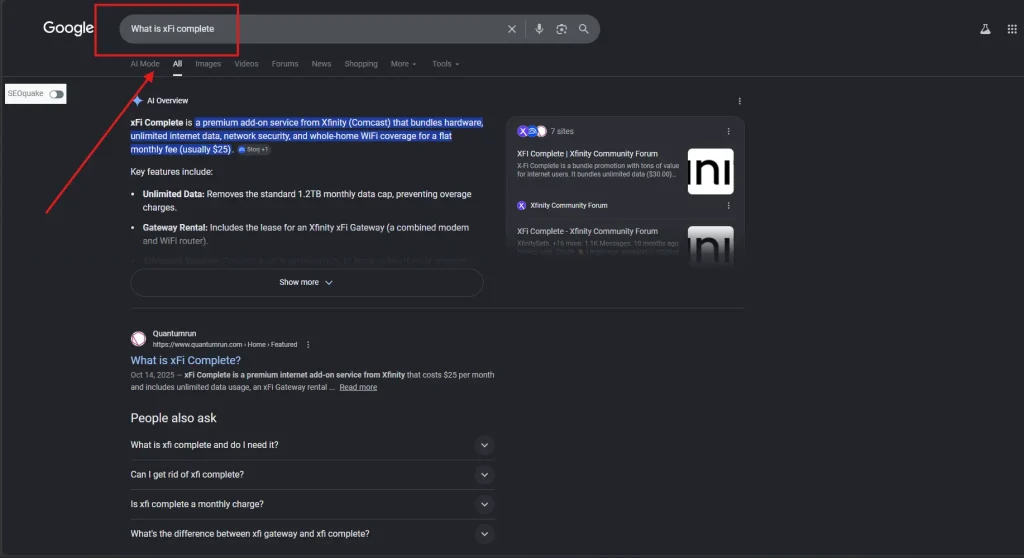1024x558 pixels.
Task: Clear the search box with the X icon
Action: coord(511,29)
